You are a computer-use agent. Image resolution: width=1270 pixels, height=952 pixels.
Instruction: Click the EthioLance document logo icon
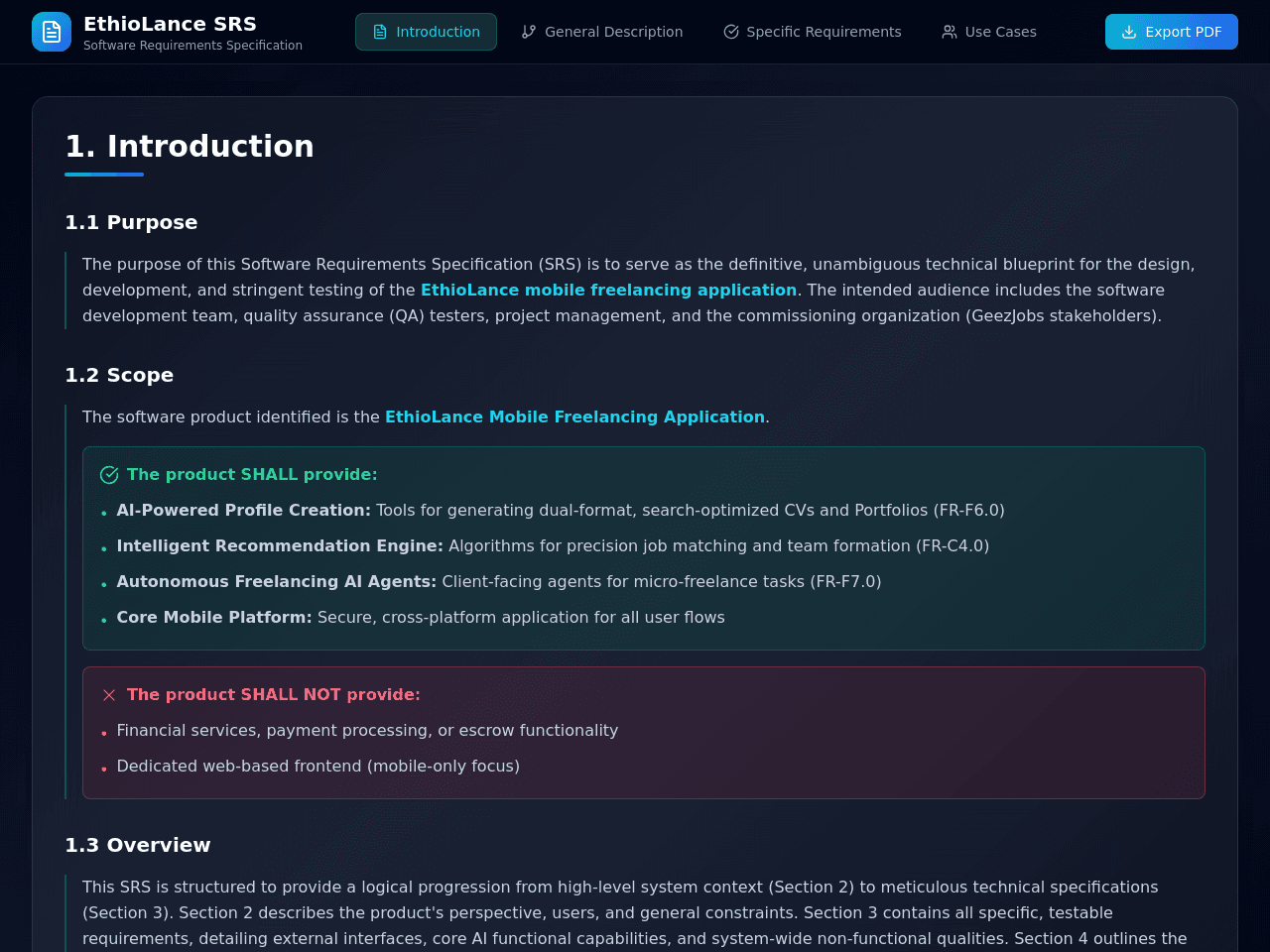point(52,32)
